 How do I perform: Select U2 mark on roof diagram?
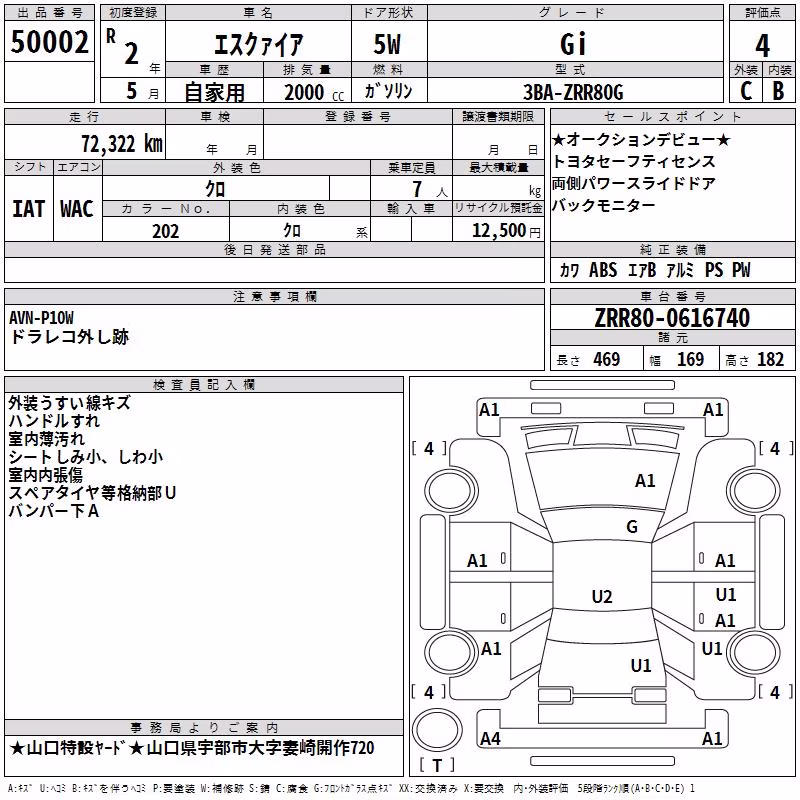pos(602,596)
